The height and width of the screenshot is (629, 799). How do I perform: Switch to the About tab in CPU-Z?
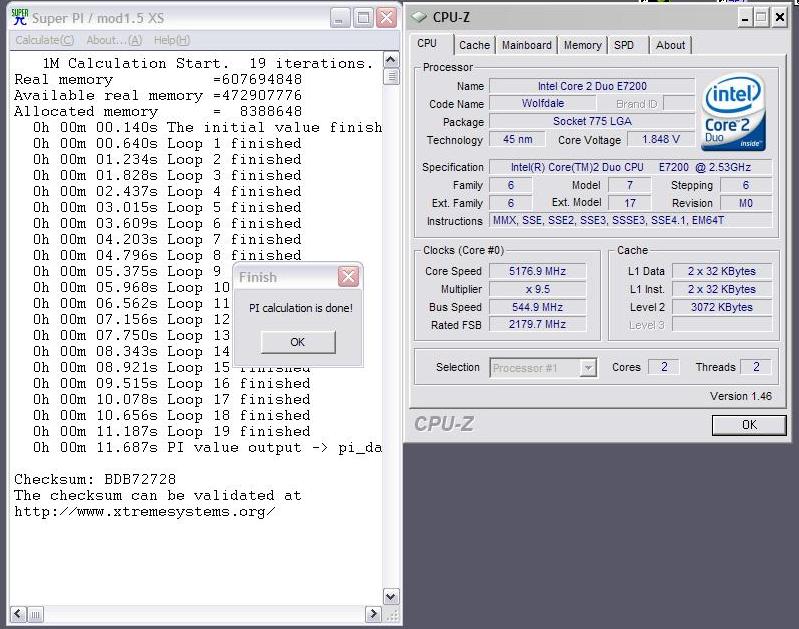[670, 45]
